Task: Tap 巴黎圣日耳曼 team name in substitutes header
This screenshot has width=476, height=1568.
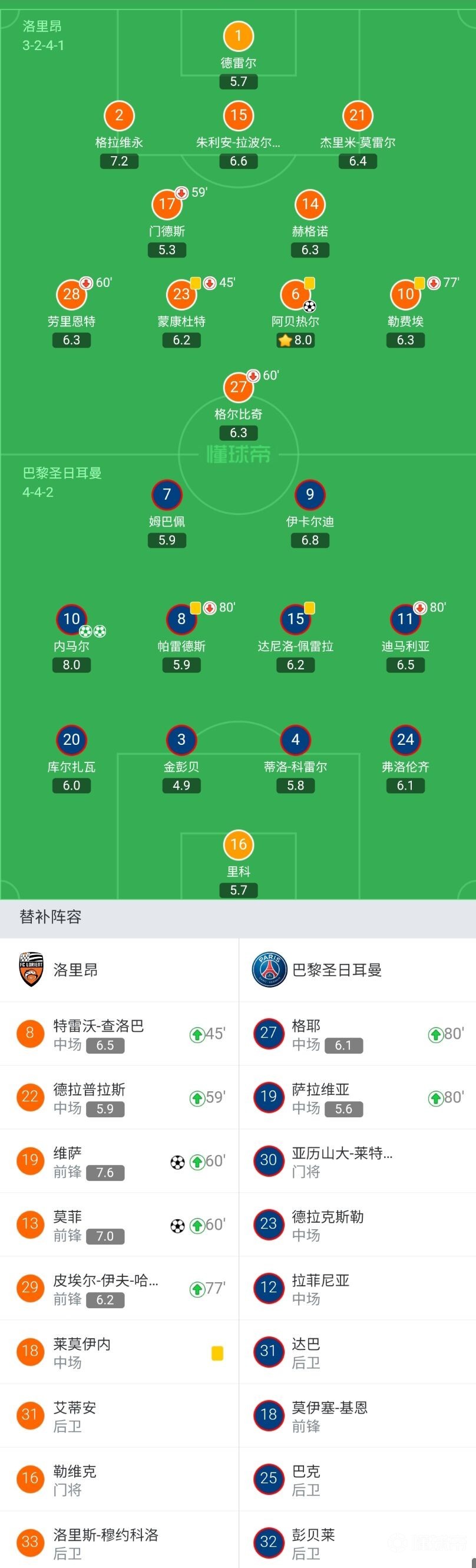Action: (336, 970)
